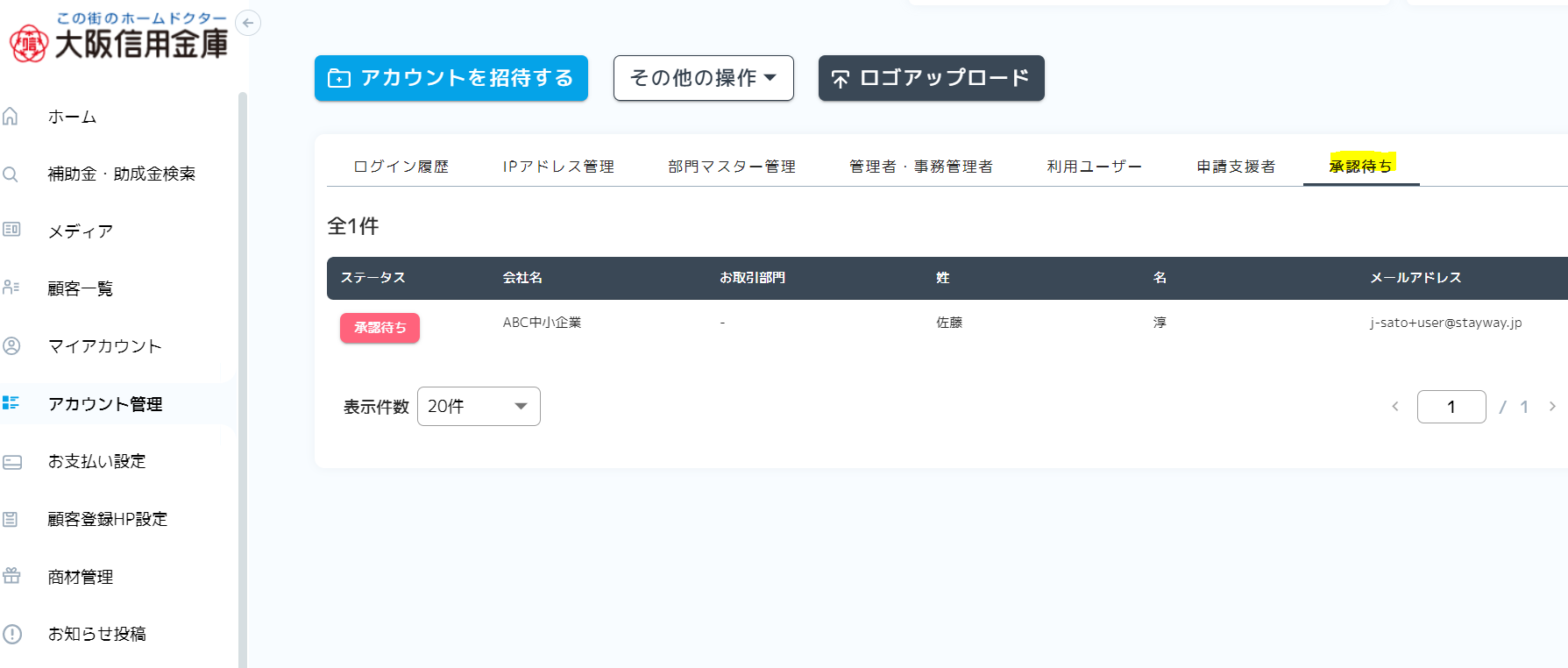Click the red 承認待ち status badge
This screenshot has width=1568, height=668.
pyautogui.click(x=380, y=328)
